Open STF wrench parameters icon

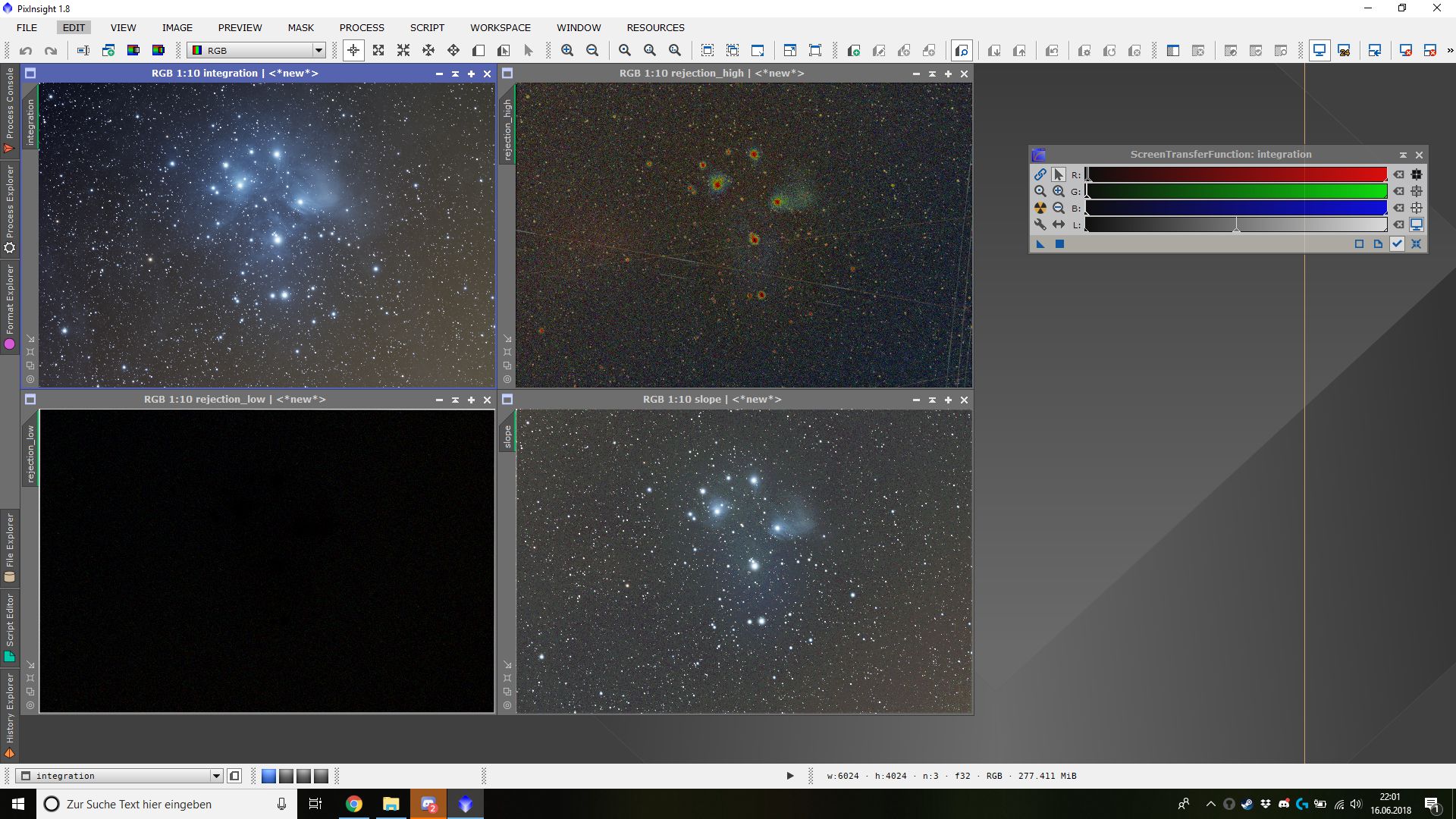(x=1040, y=224)
